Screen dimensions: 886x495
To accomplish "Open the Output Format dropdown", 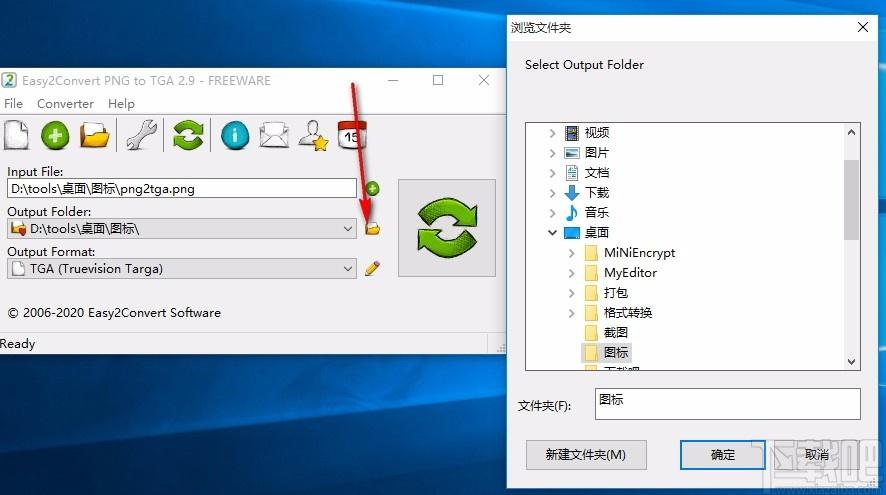I will 348,268.
